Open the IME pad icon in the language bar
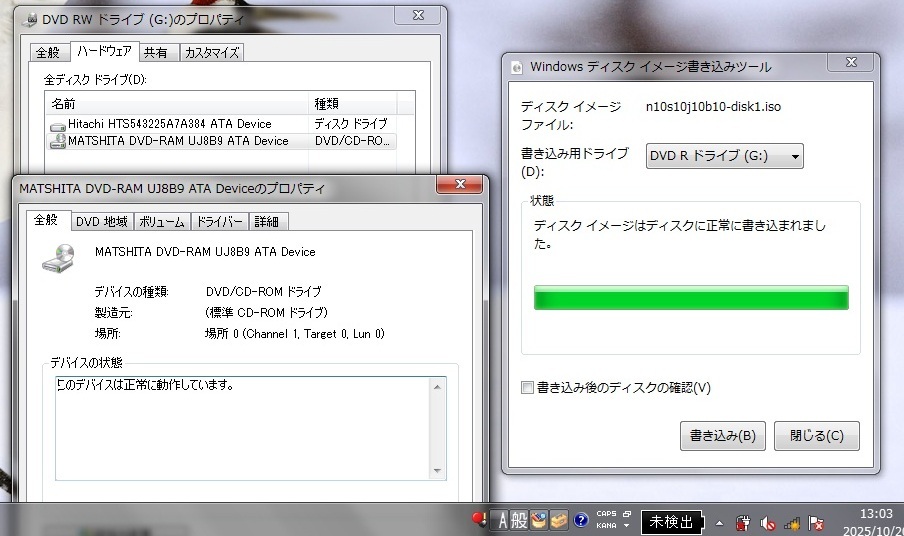The width and height of the screenshot is (904, 536). click(538, 520)
